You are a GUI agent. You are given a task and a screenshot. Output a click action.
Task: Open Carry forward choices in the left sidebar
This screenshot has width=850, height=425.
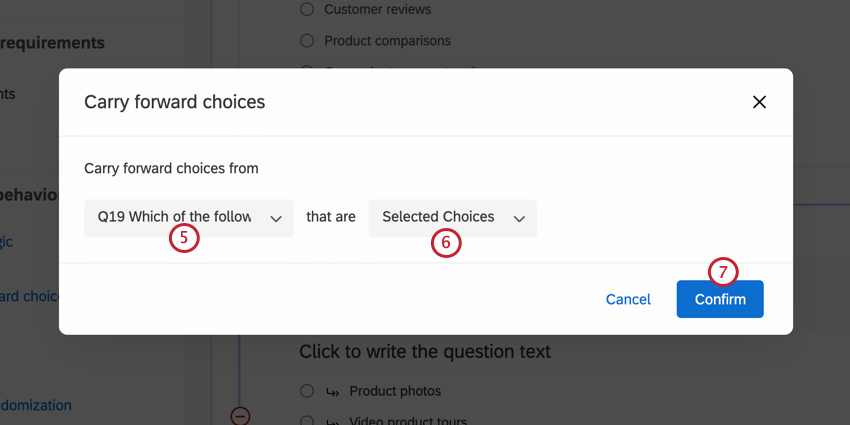click(x=30, y=296)
